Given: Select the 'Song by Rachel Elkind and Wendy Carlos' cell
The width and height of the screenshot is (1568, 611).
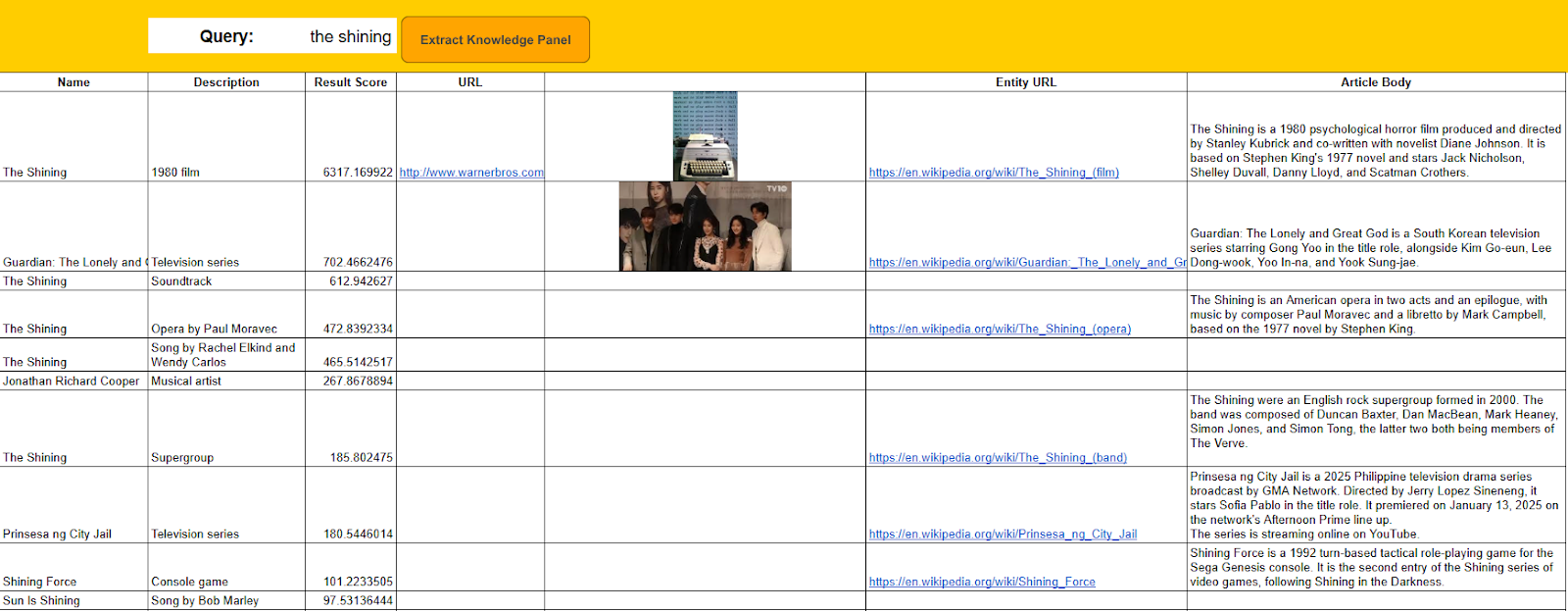Looking at the screenshot, I should tap(226, 355).
